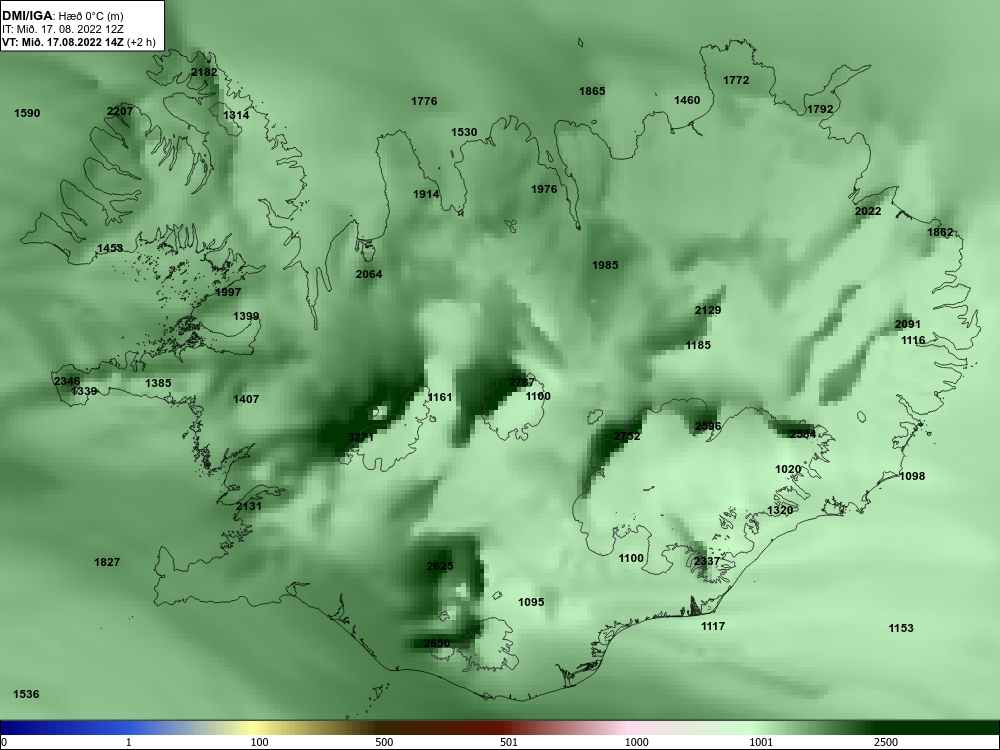Click the DMI/IGA title in the legend box
This screenshot has height=750, width=1000.
pos(26,16)
